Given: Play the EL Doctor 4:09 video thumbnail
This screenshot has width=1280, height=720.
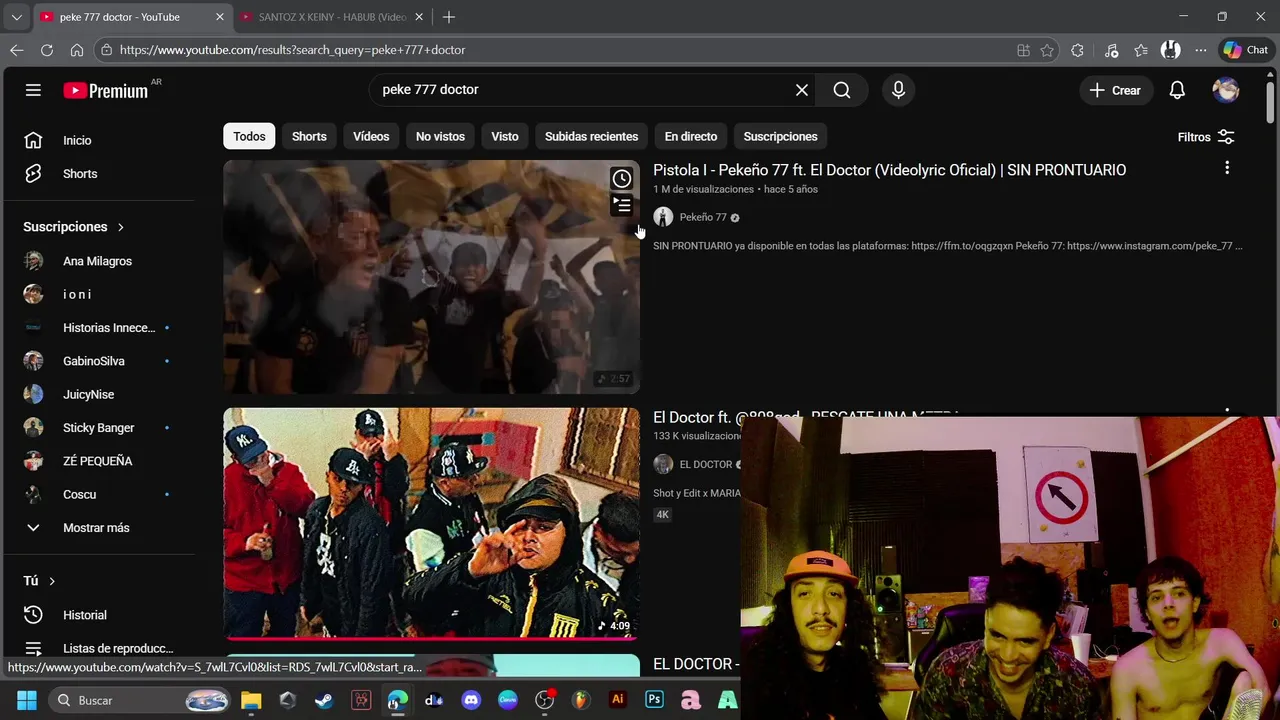Looking at the screenshot, I should (431, 523).
